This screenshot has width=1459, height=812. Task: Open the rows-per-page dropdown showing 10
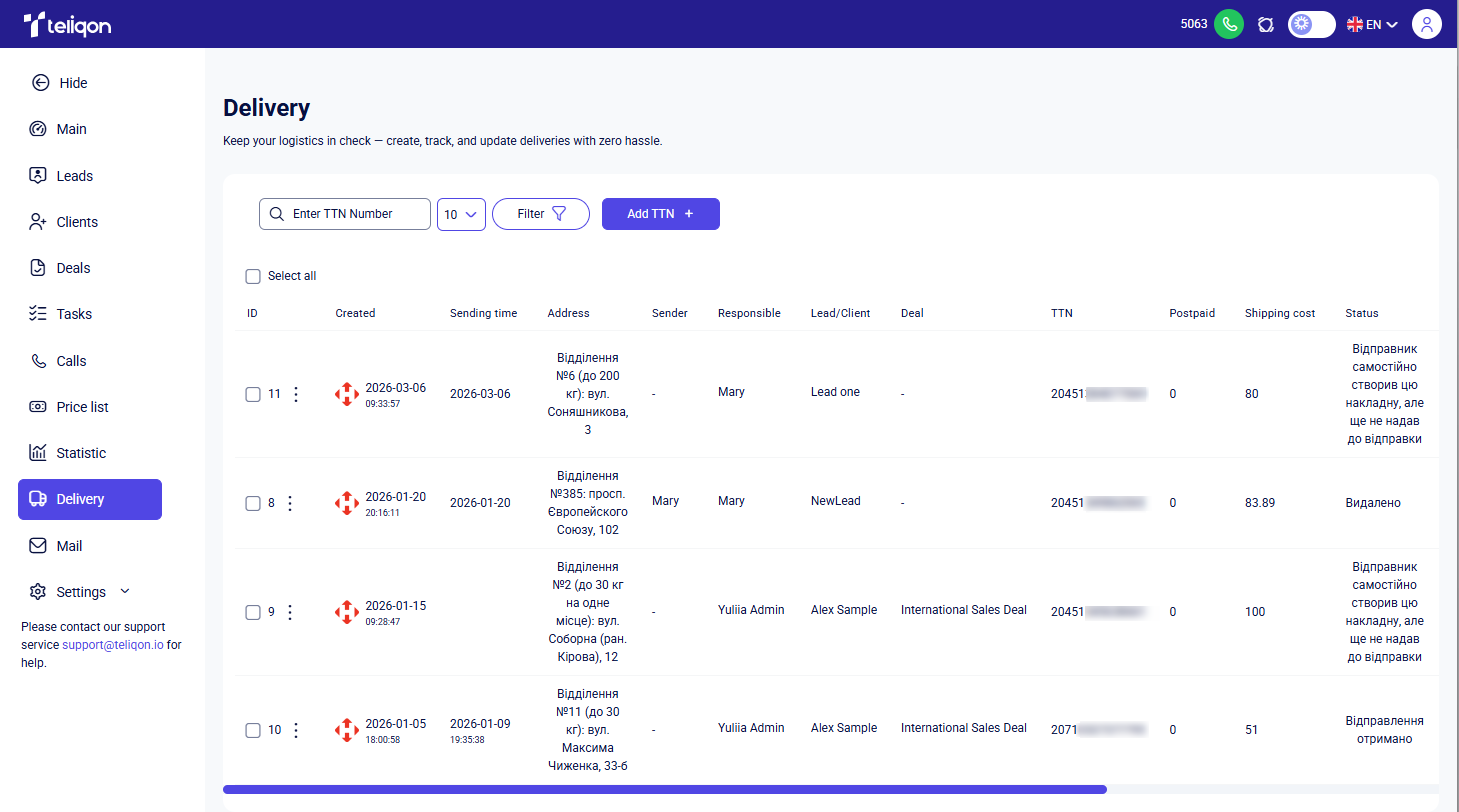tap(461, 214)
